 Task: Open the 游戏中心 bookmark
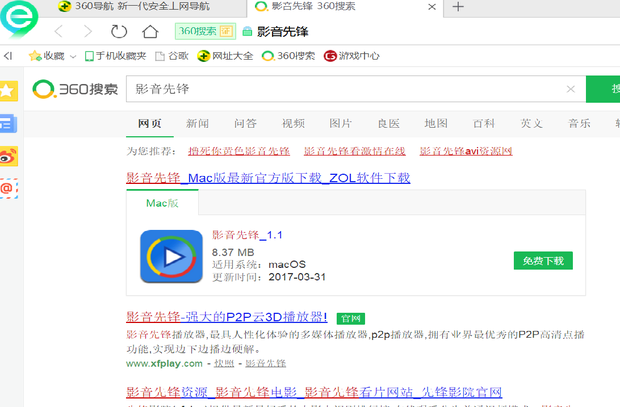[x=352, y=56]
